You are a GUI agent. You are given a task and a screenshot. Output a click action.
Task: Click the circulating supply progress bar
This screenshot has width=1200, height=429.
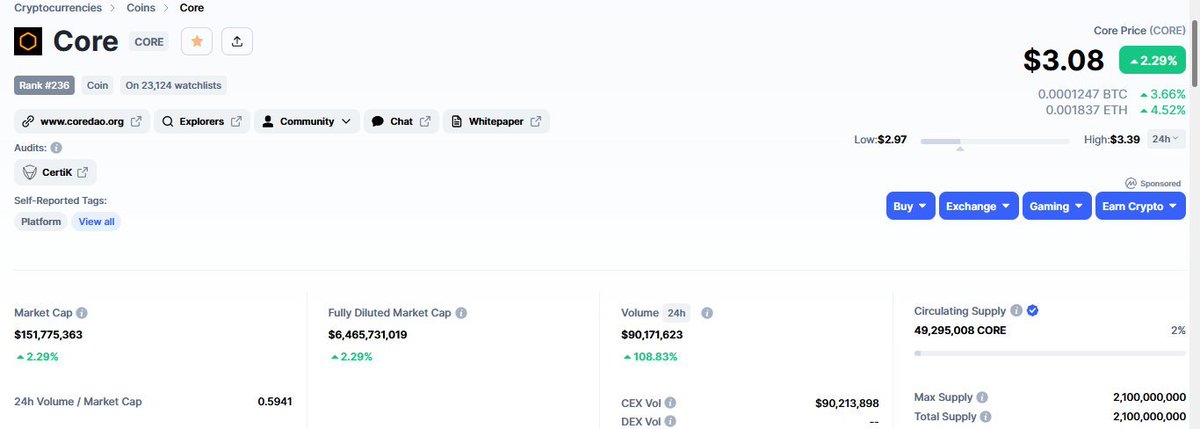[x=1050, y=353]
